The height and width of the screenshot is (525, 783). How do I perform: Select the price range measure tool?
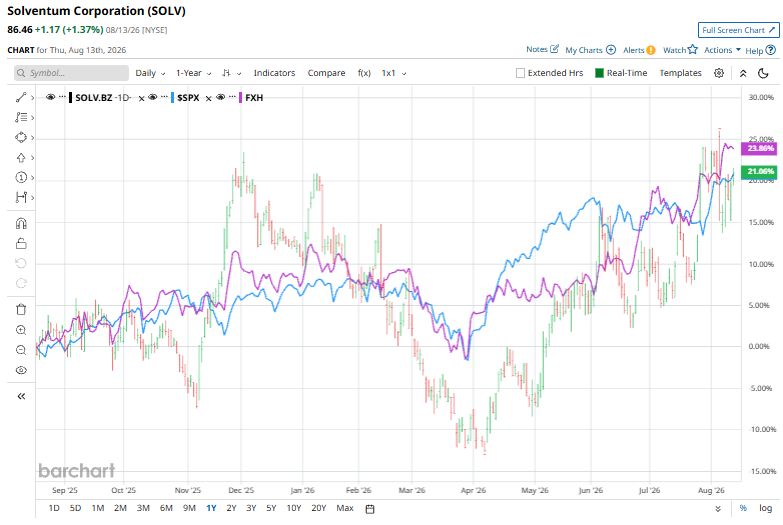tap(21, 197)
